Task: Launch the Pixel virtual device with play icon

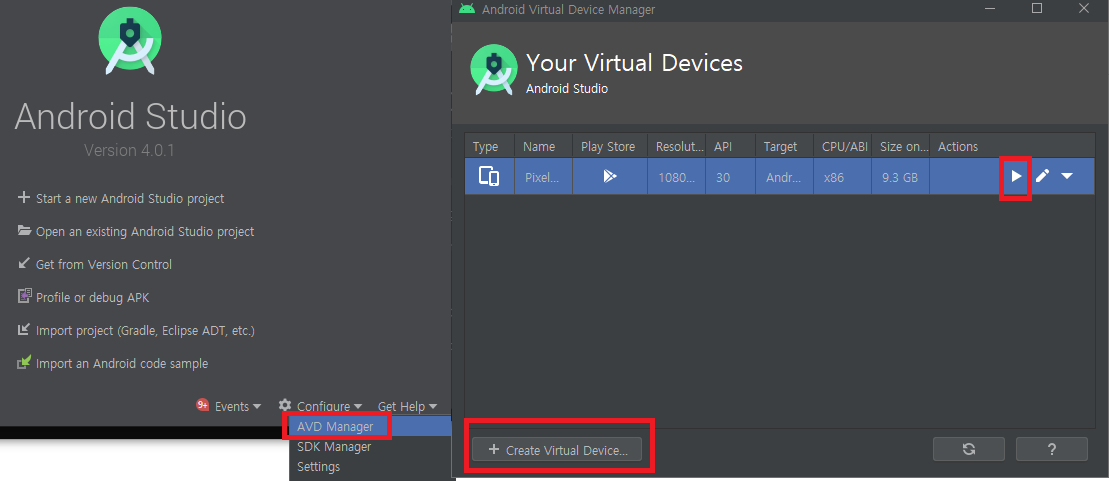Action: pos(1016,176)
